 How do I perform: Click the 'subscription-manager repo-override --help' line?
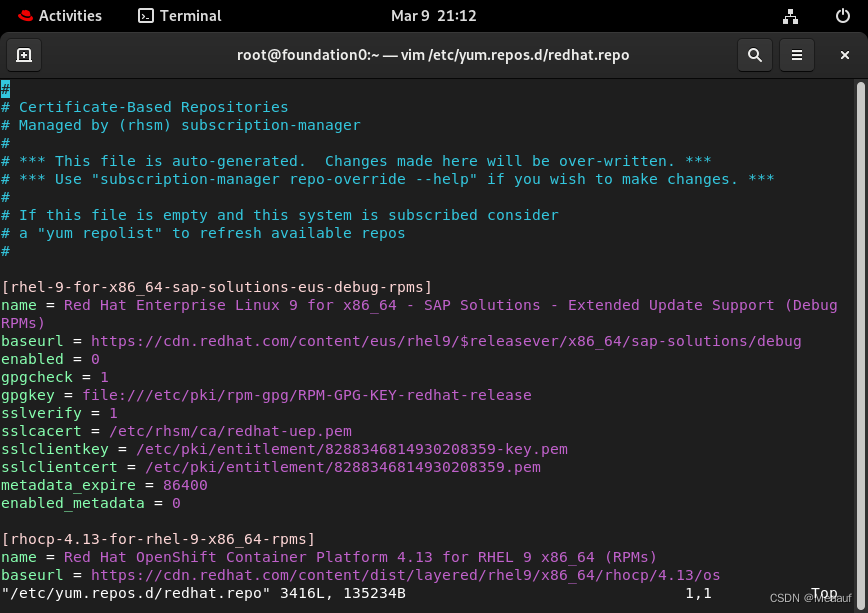(388, 179)
